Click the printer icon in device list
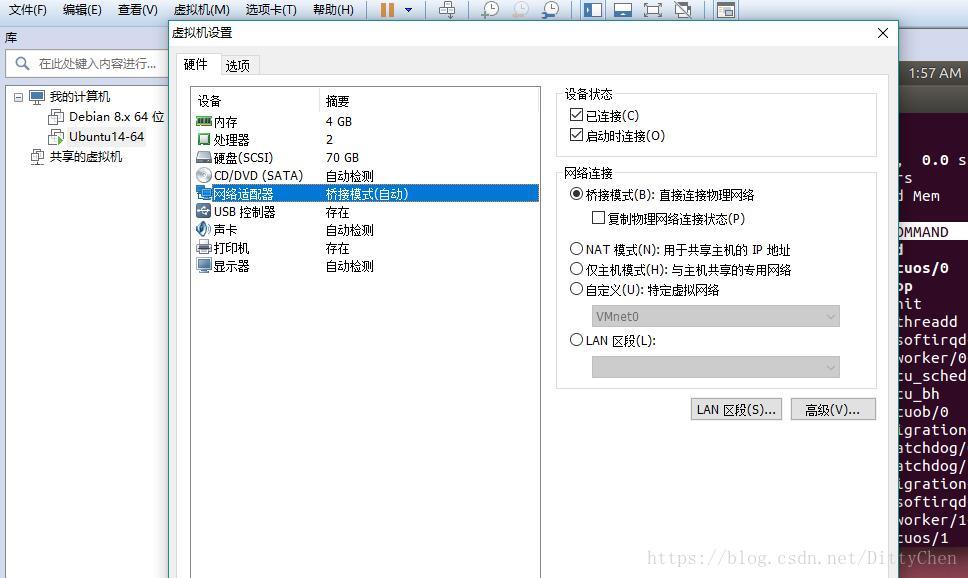 point(204,248)
